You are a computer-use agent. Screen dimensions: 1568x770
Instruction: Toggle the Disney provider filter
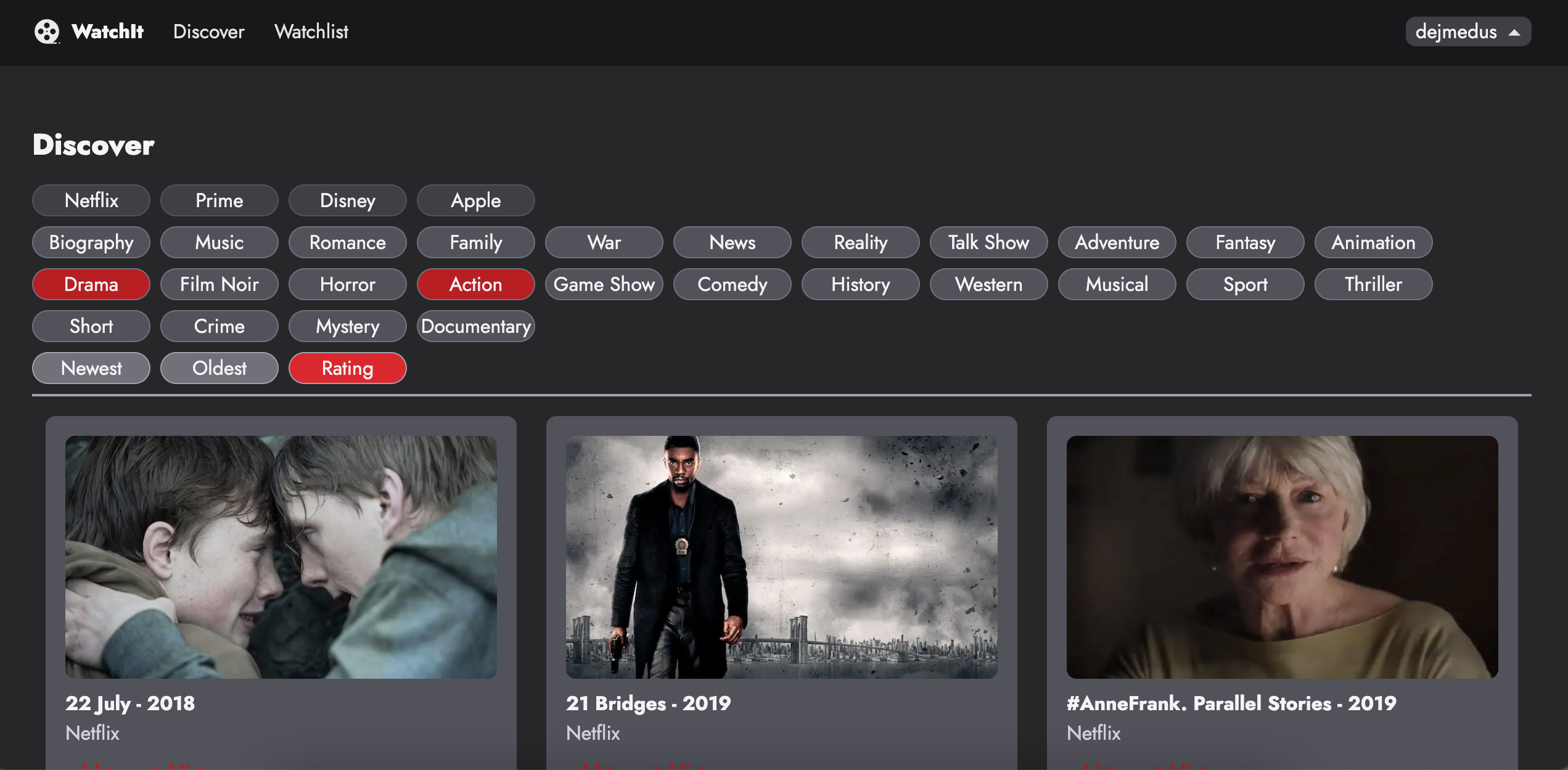tap(347, 200)
